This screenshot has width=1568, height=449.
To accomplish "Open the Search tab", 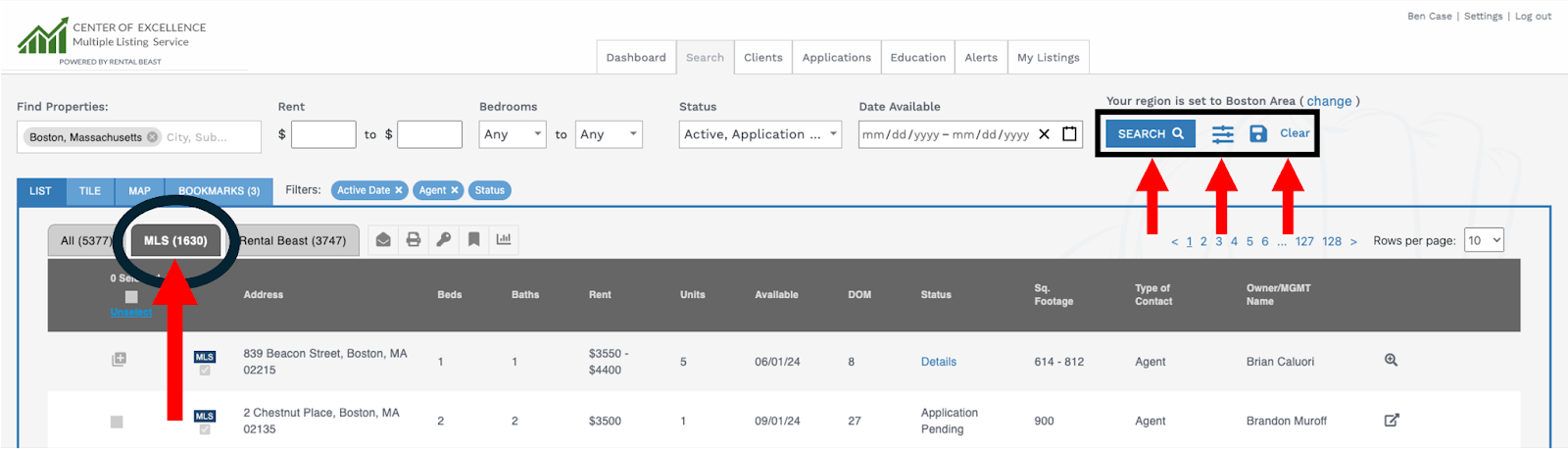I will [705, 57].
